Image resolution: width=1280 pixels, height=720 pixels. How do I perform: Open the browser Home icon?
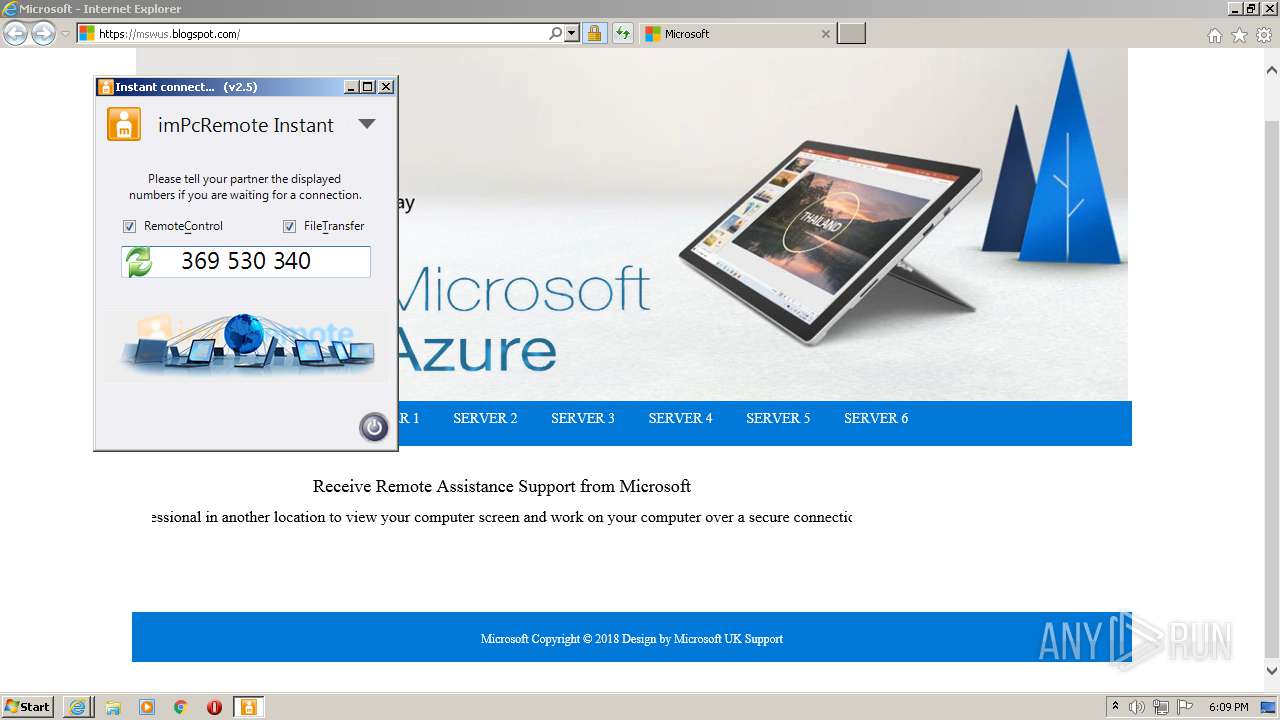[1214, 35]
